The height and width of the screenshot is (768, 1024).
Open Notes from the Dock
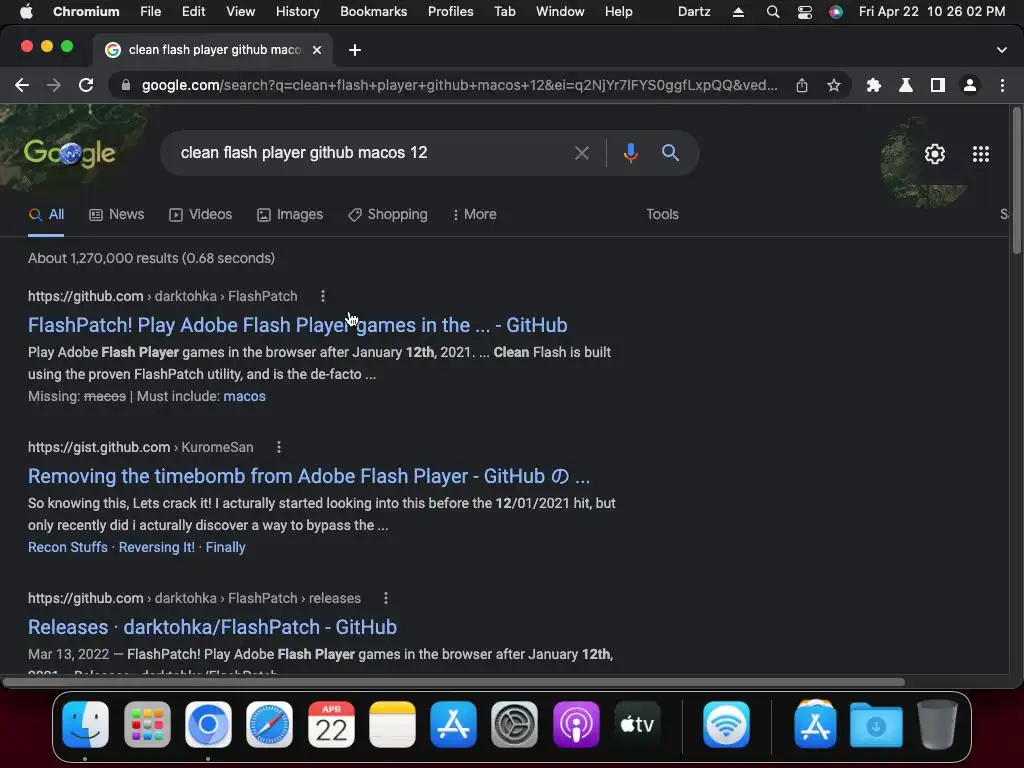click(x=392, y=724)
